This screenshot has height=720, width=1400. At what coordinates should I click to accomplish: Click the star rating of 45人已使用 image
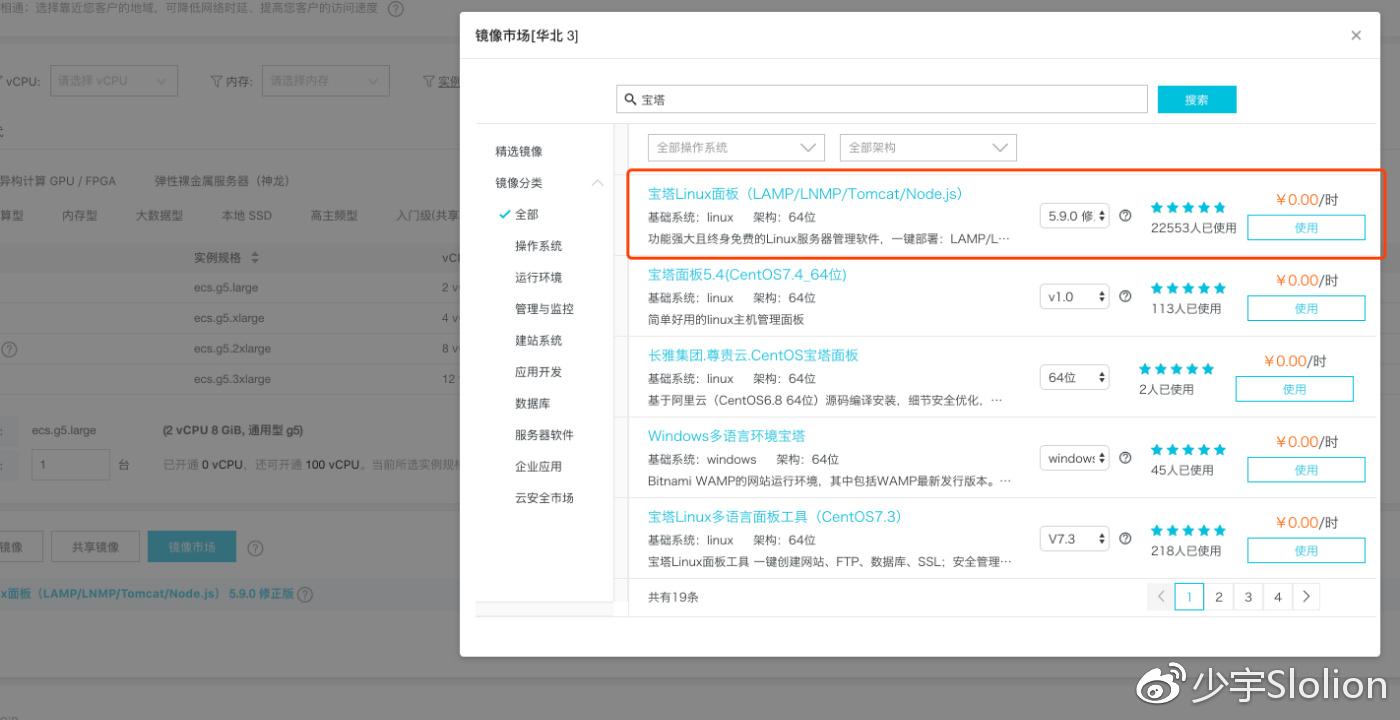[1188, 450]
